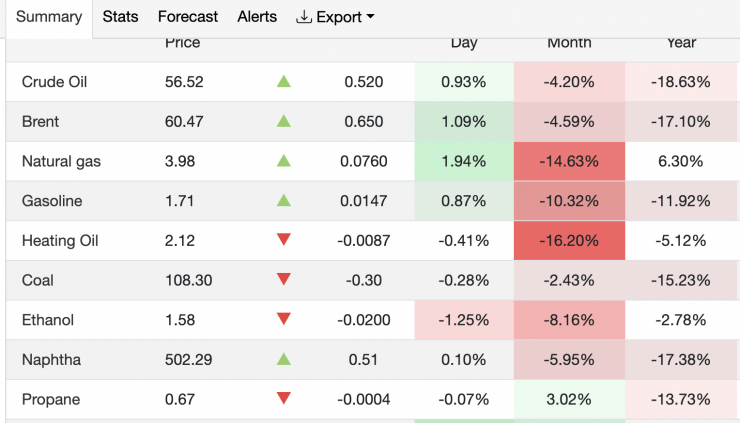This screenshot has width=740, height=423.
Task: Click the Naphtha green up arrow
Action: pyautogui.click(x=283, y=359)
